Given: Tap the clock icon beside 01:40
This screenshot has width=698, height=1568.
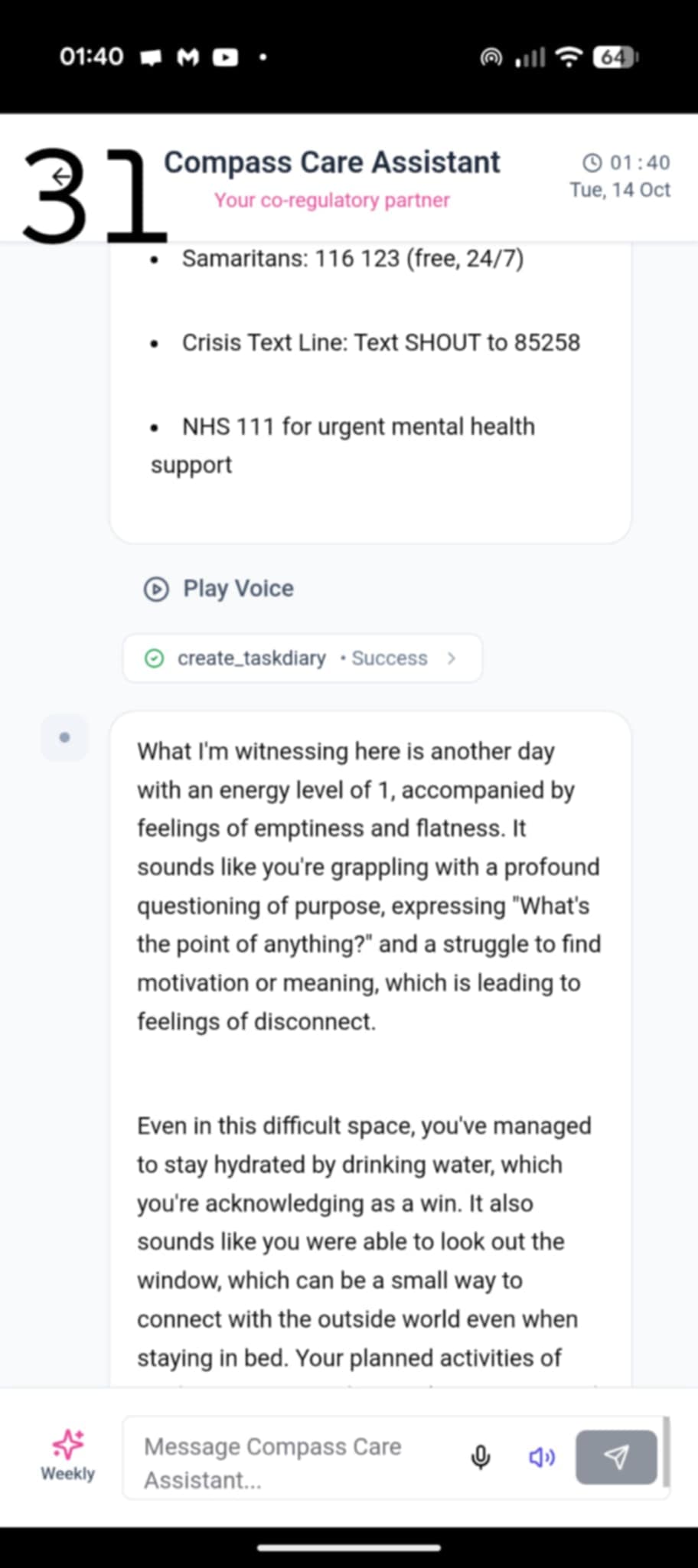Looking at the screenshot, I should [x=592, y=162].
